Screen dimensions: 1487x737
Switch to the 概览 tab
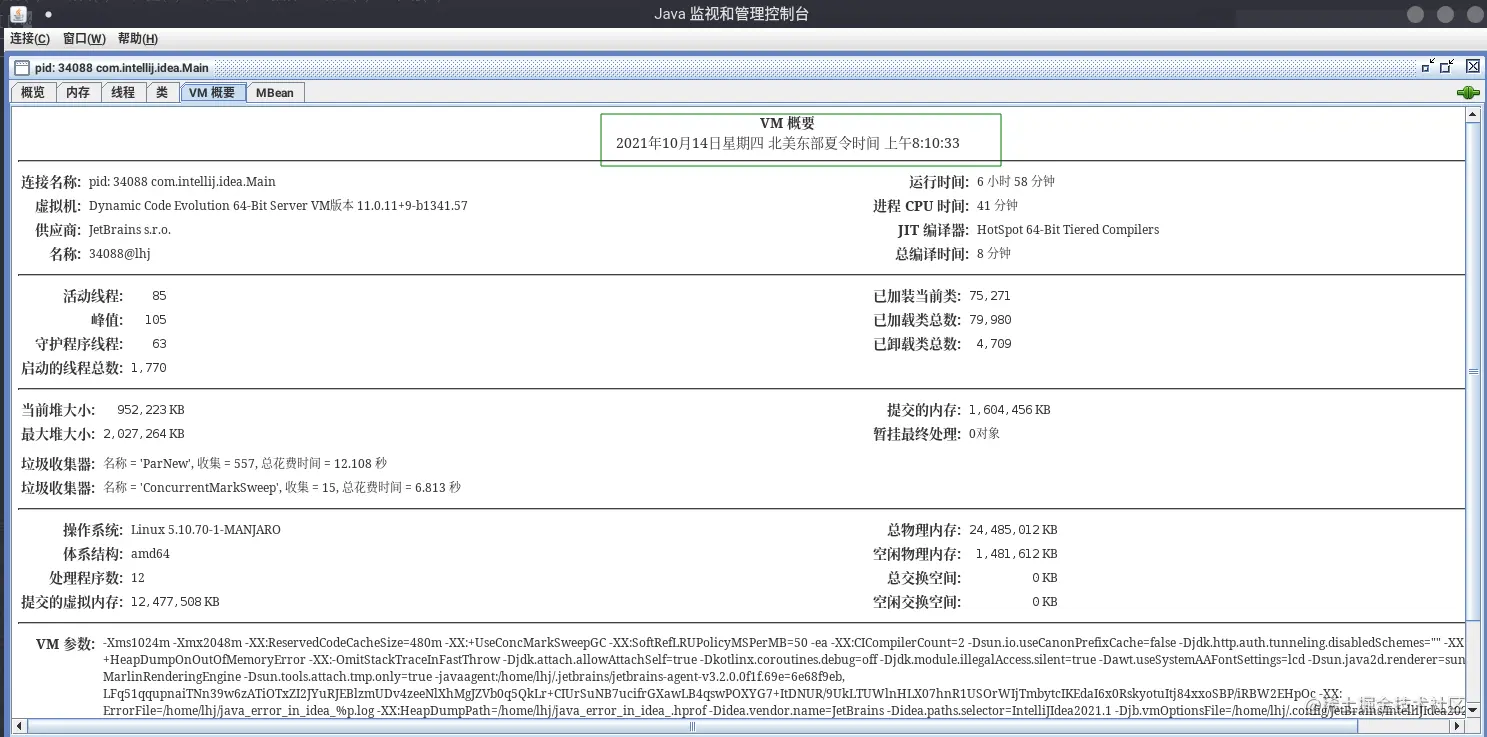(33, 92)
